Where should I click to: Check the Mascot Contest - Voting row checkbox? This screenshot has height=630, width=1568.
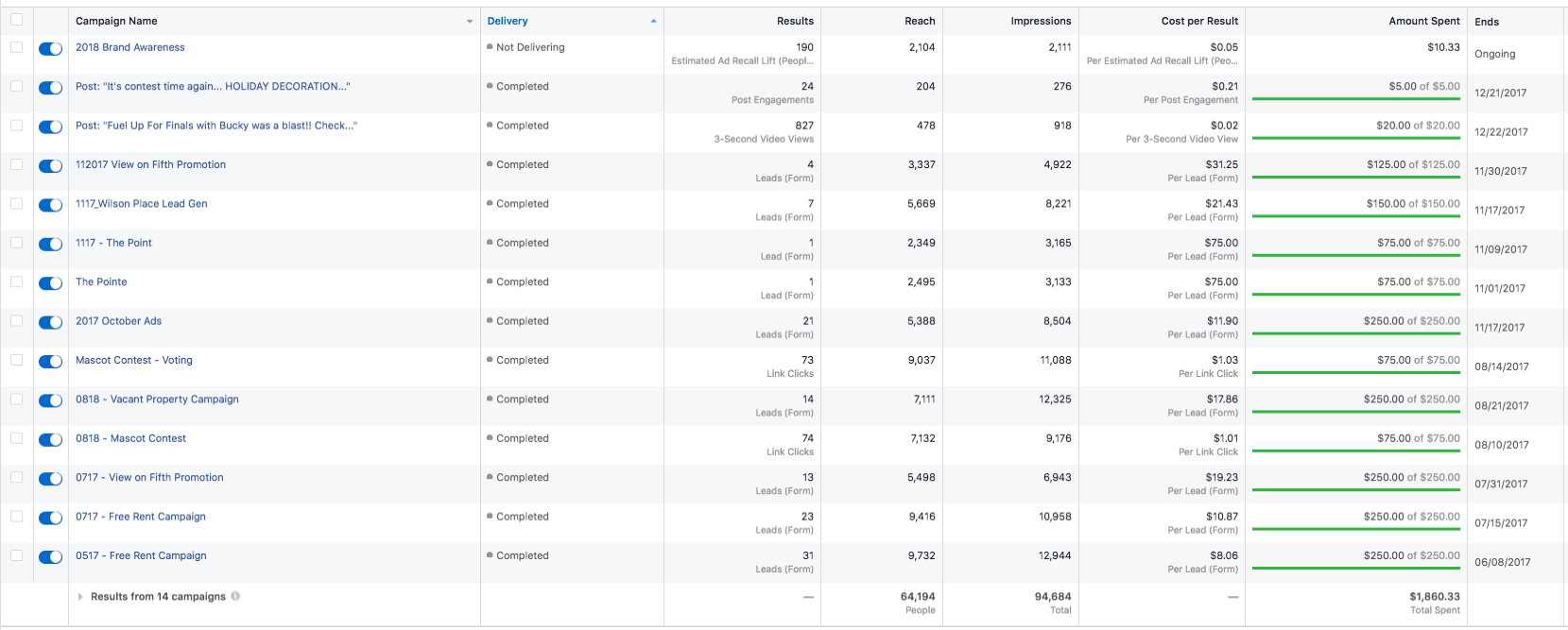point(17,360)
